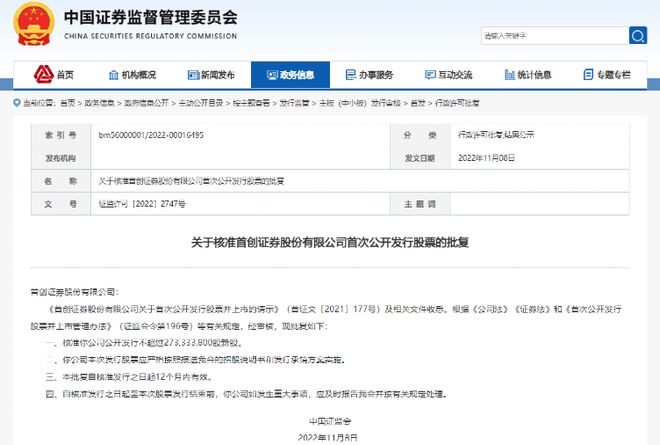Follow the 主板（中小板）发行审核 breadcrumb link
Image resolution: width=660 pixels, height=445 pixels.
(360, 103)
